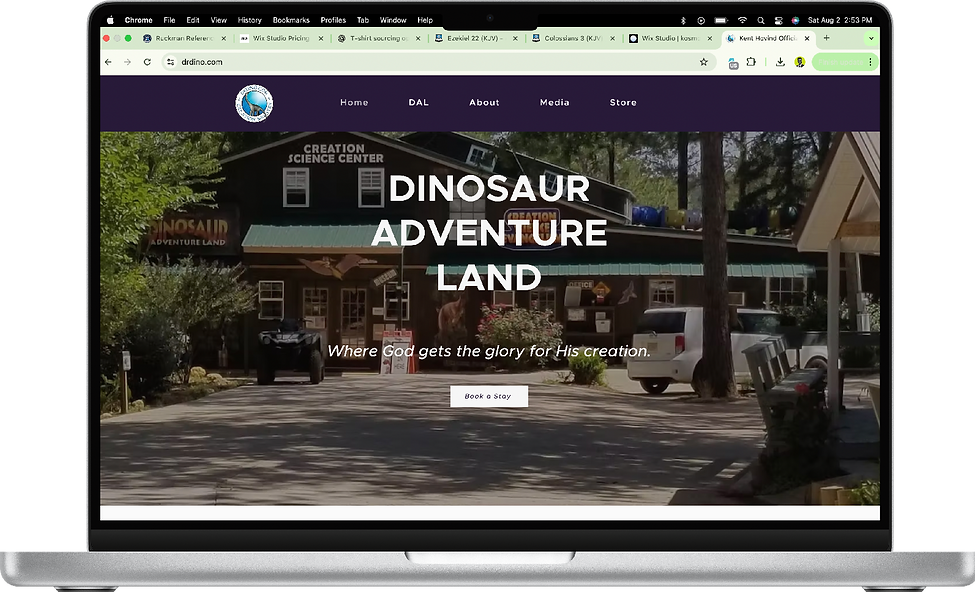Click the Now Playing menu bar icon
This screenshot has height=592, width=975.
(701, 20)
